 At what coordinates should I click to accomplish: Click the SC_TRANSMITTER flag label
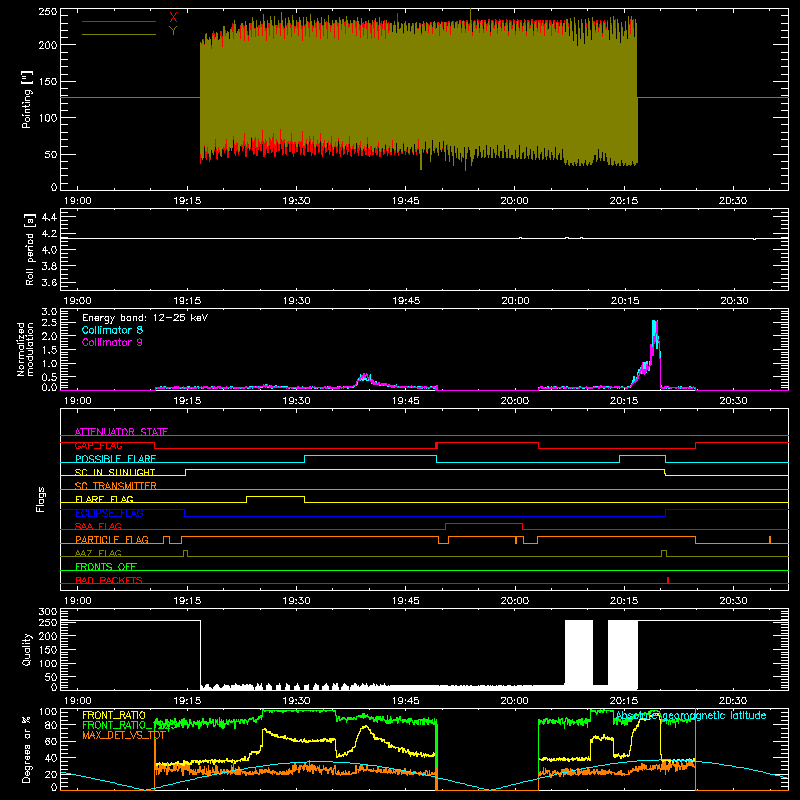116,485
